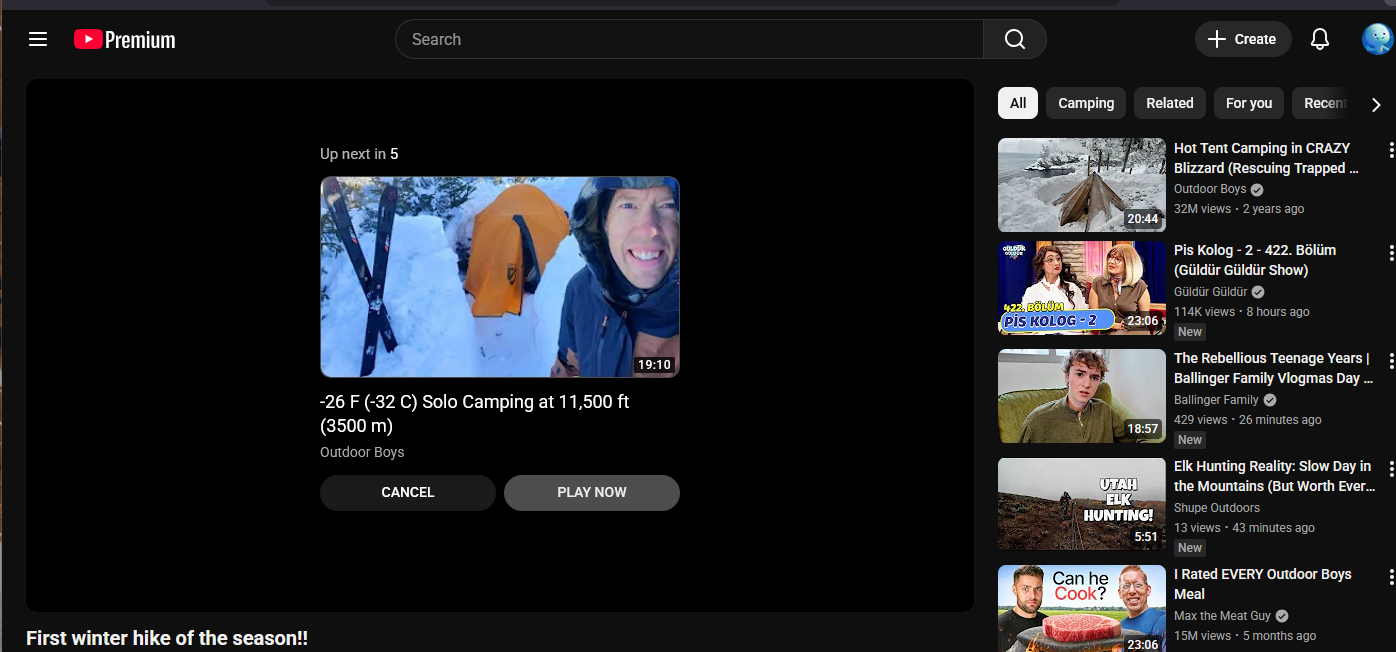Click the 15M views 5 months ago text
This screenshot has height=652, width=1396.
coord(1245,636)
